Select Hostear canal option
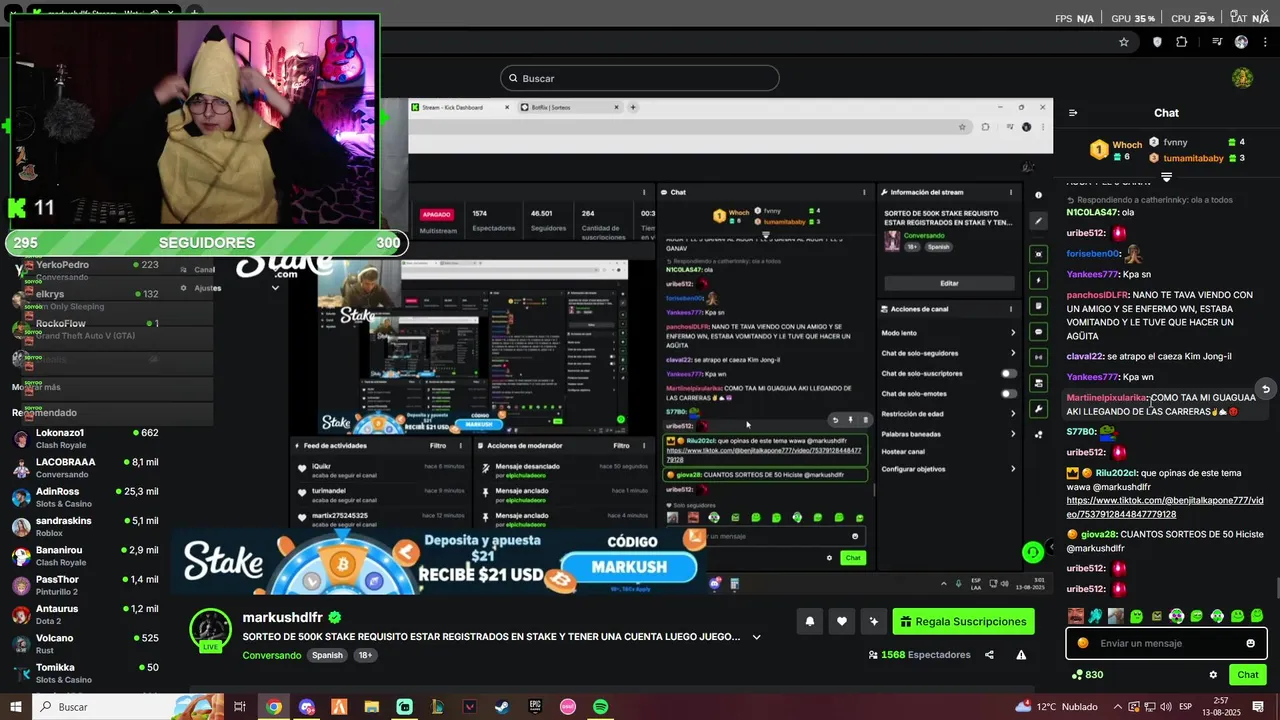Screen dimensions: 1280x720 coord(903,452)
